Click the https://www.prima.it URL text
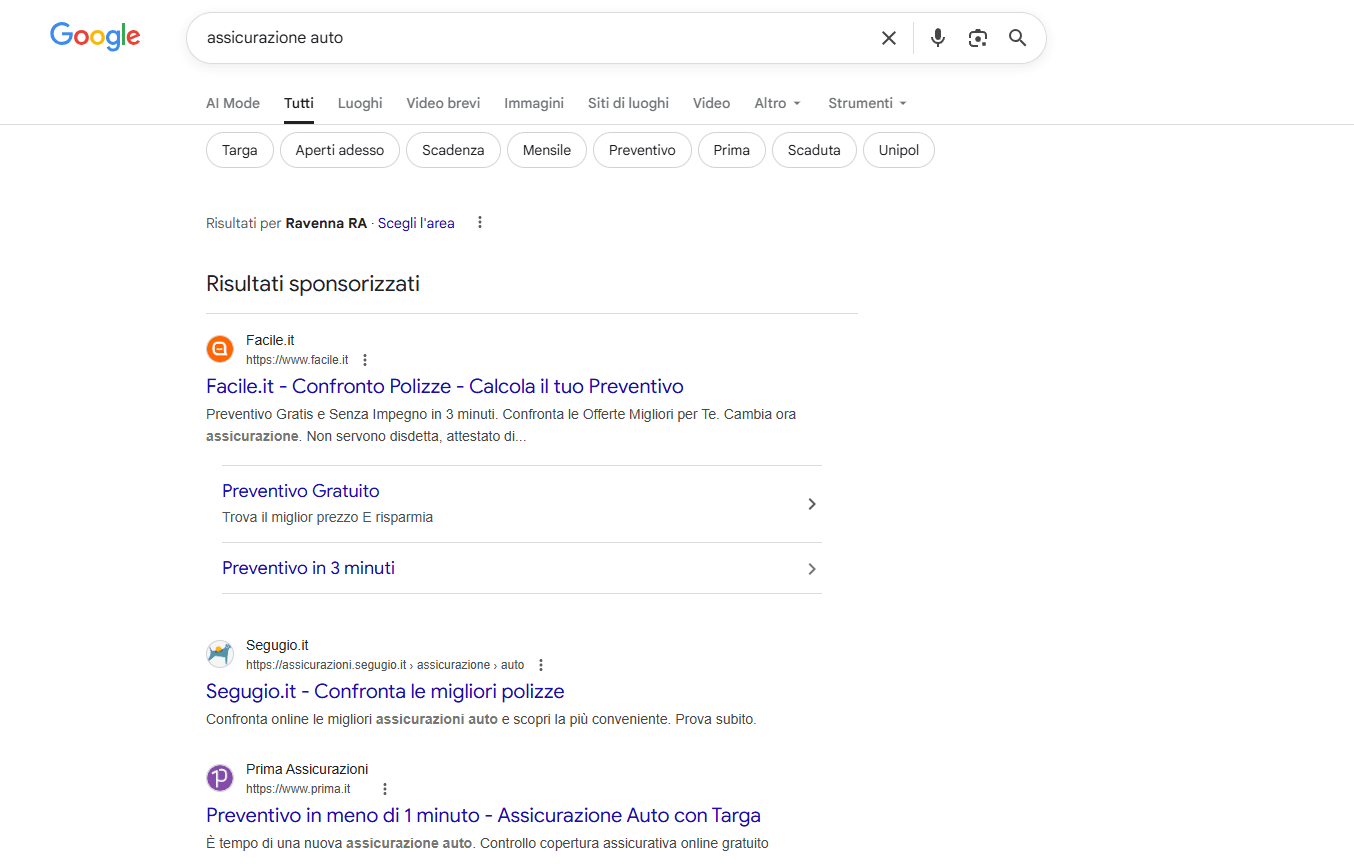This screenshot has height=867, width=1354. pyautogui.click(x=298, y=789)
